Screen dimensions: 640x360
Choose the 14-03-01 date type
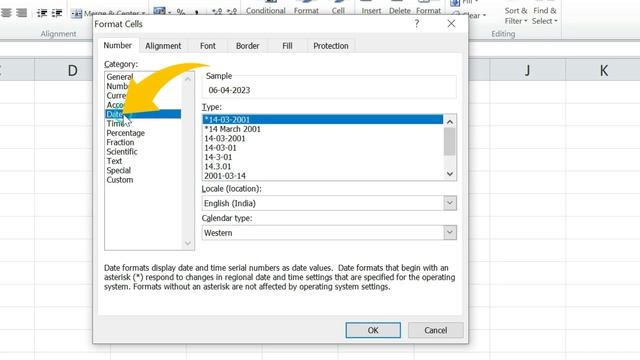323,147
